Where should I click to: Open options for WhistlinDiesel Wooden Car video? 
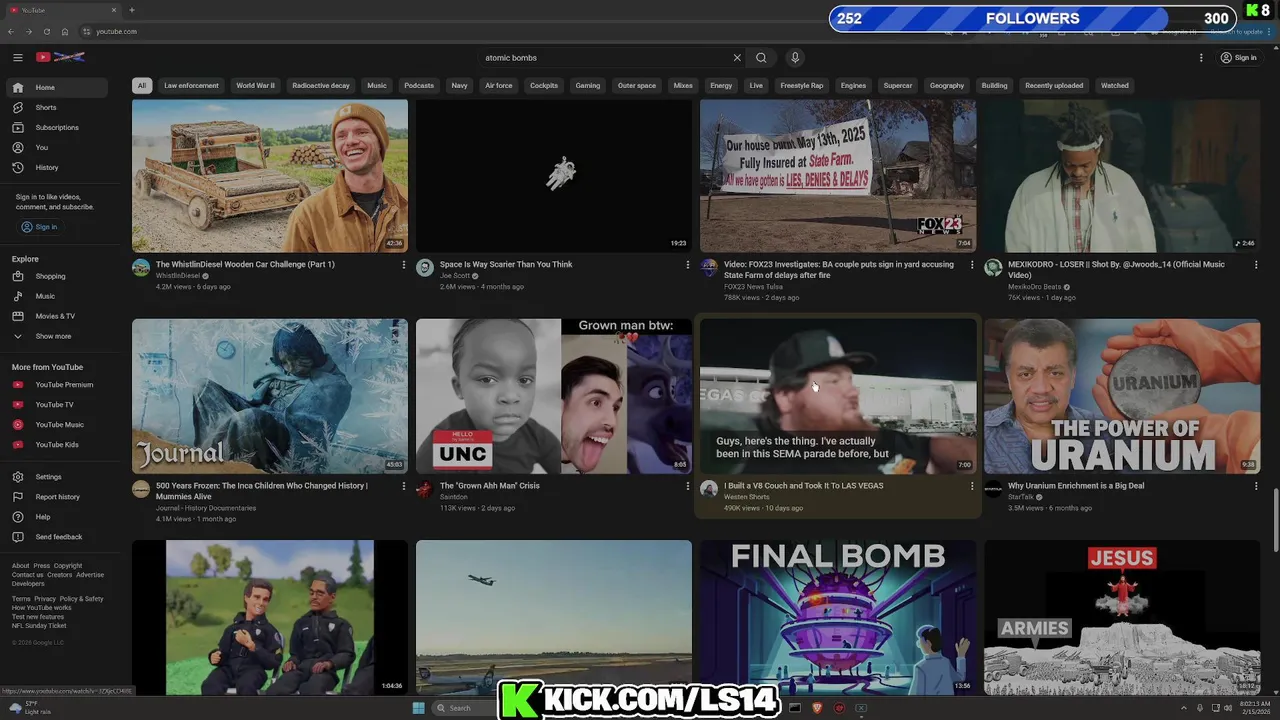pos(404,265)
